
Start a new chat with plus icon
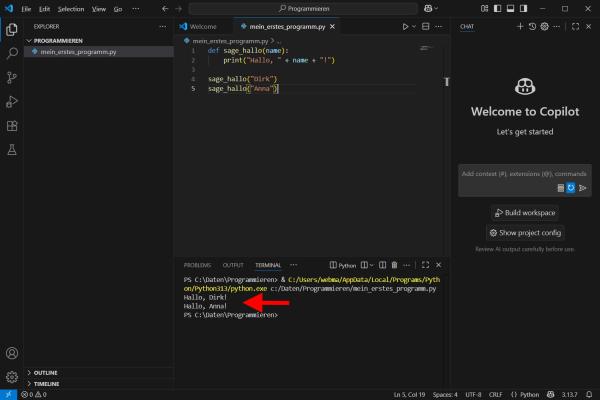tap(520, 26)
